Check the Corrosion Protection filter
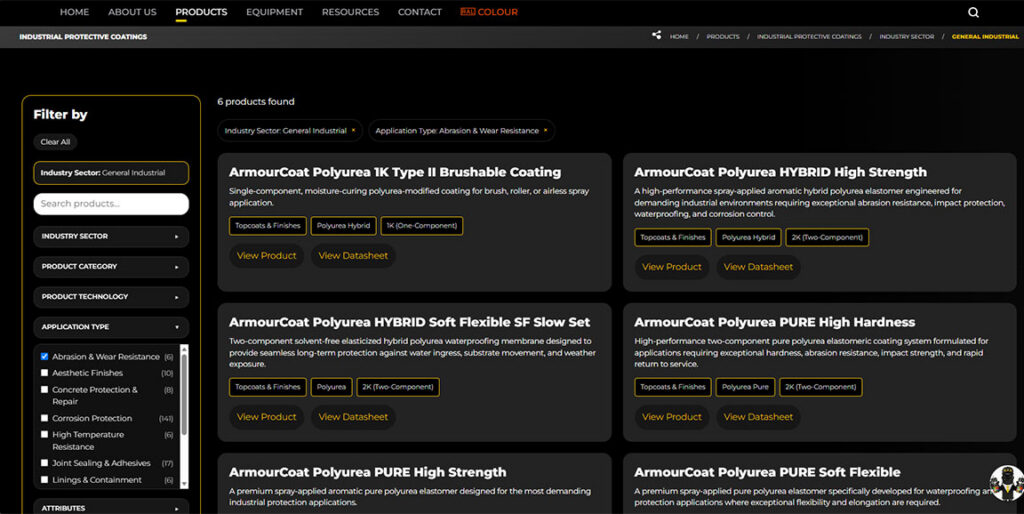The image size is (1024, 514). click(44, 418)
